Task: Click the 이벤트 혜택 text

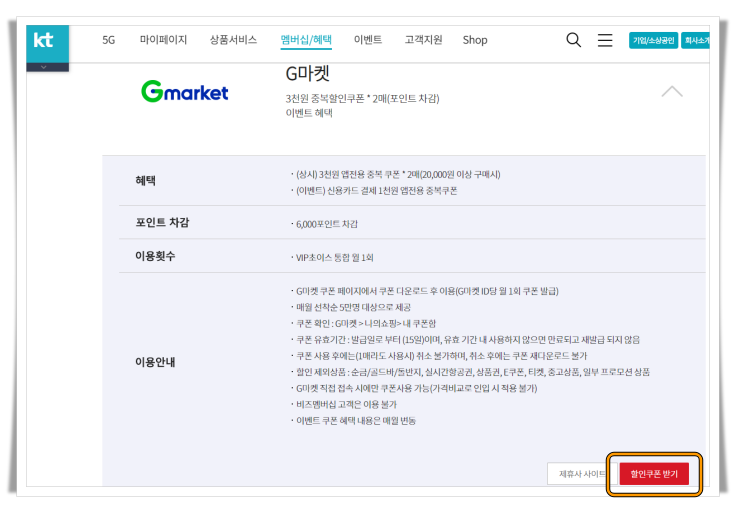Action: (309, 113)
